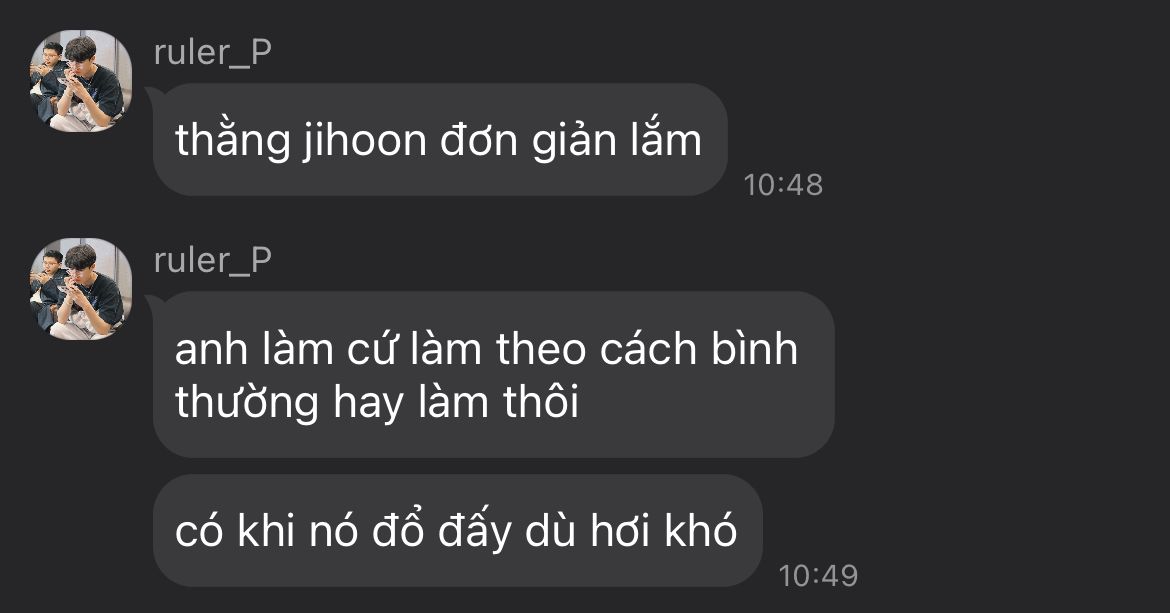
Task: Click the word 'bình' in the second message
Action: [754, 348]
